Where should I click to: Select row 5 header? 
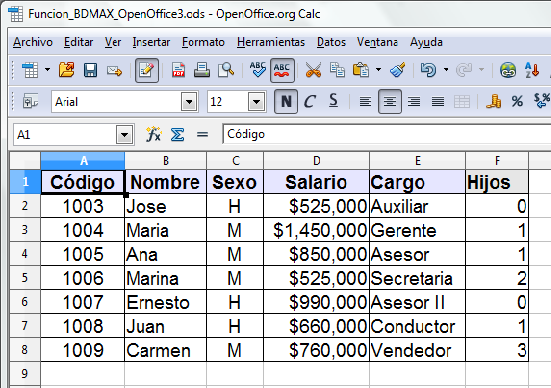25,278
